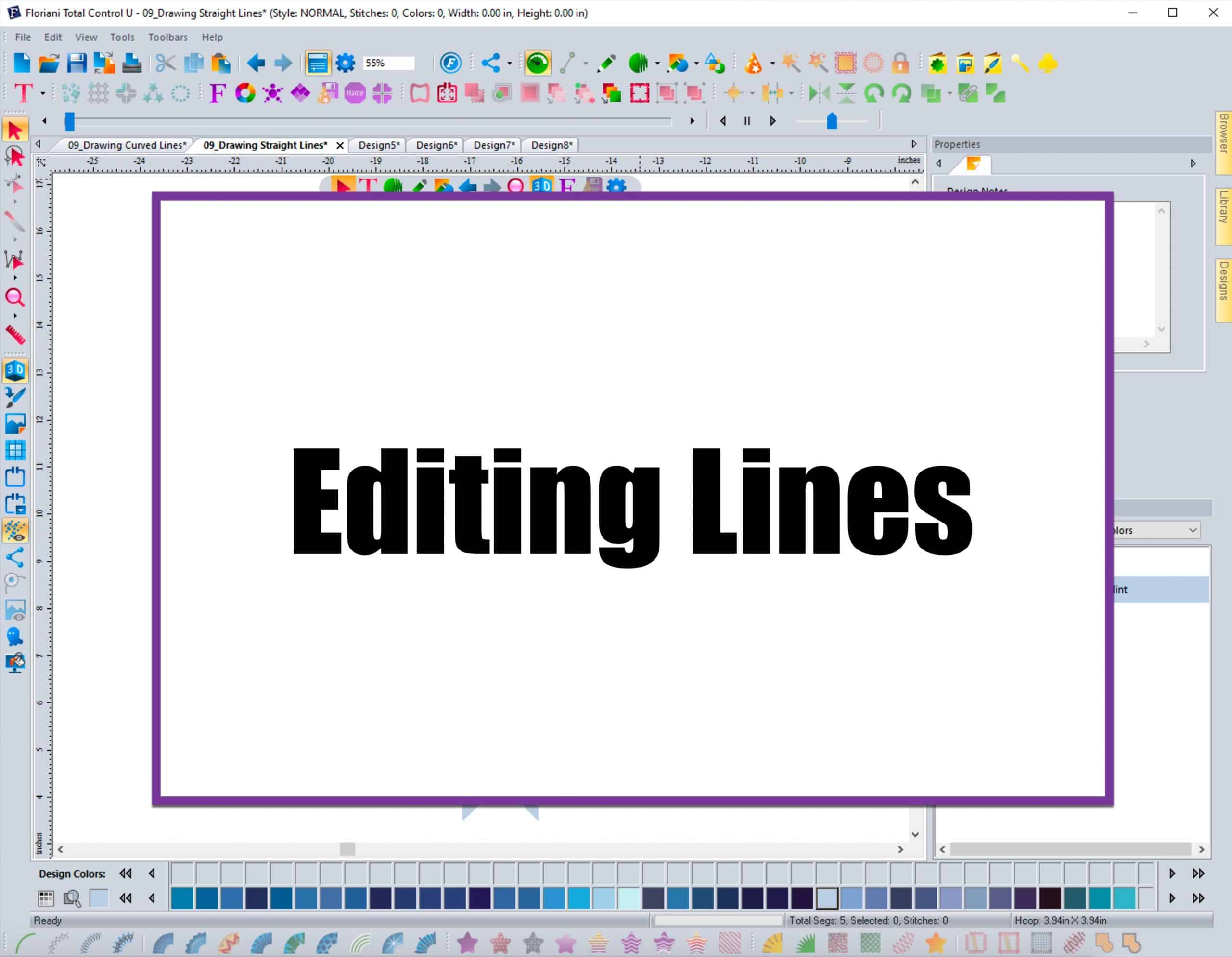Switch to the Design5 tab

378,145
